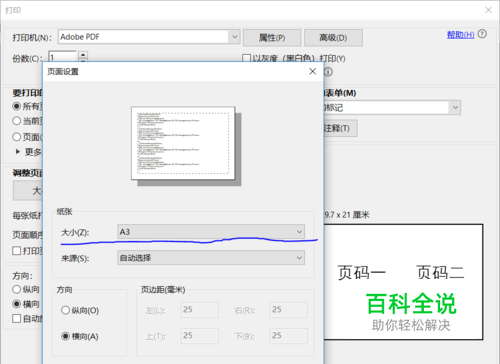Click the 注释 summarize comments button
The width and height of the screenshot is (500, 364).
point(340,128)
